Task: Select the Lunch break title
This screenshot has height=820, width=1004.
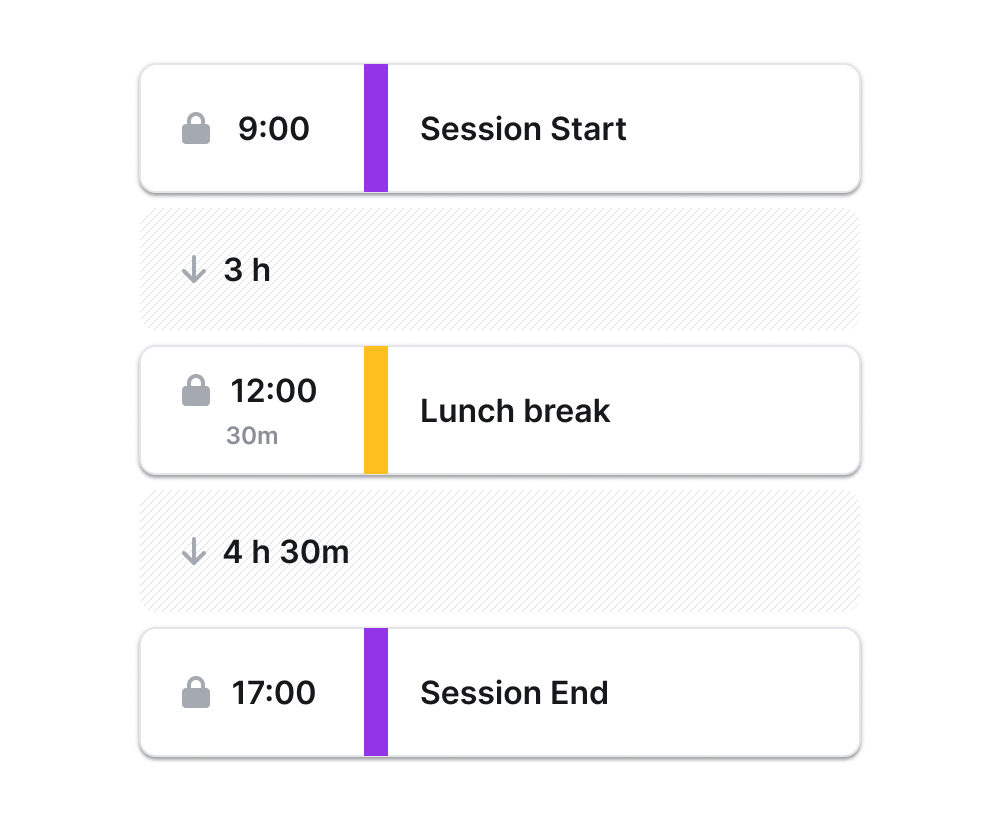Action: point(515,411)
